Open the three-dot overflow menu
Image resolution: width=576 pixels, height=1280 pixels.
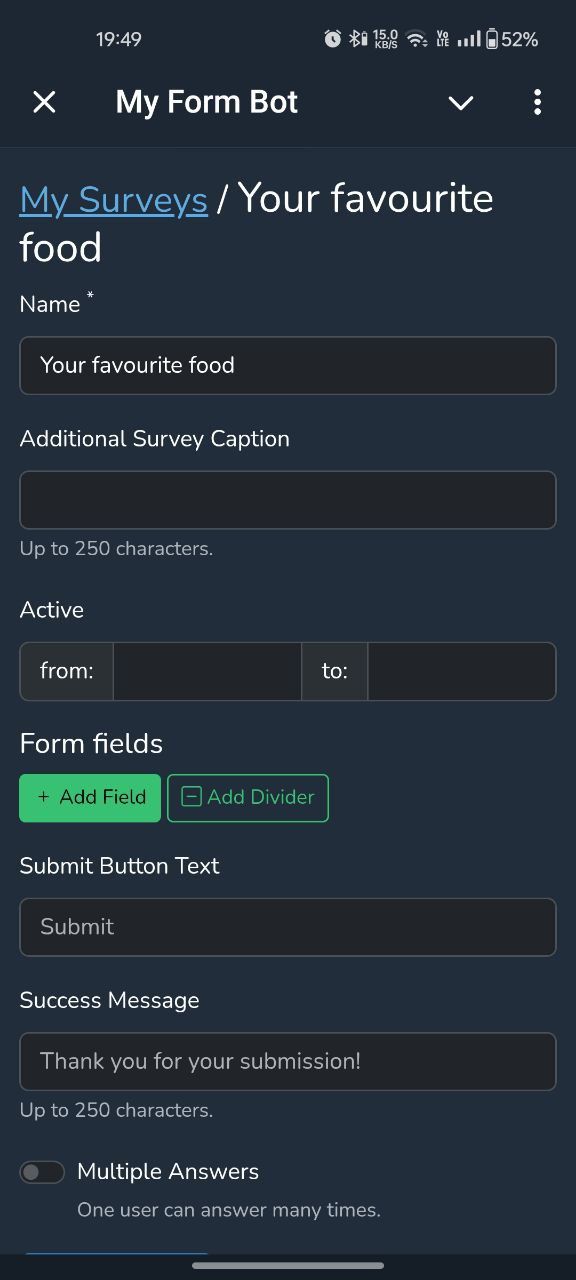[x=537, y=102]
